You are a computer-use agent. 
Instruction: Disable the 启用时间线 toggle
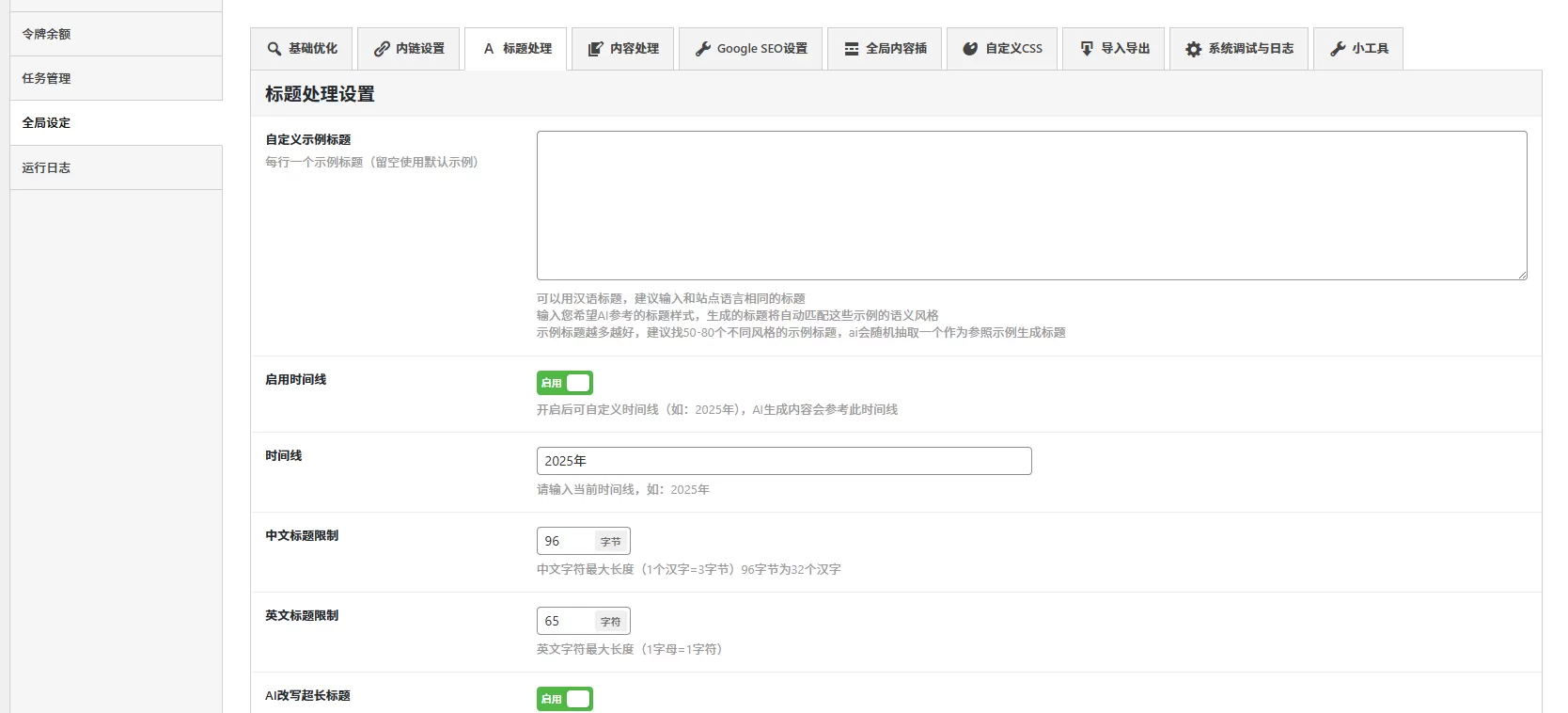[x=565, y=383]
